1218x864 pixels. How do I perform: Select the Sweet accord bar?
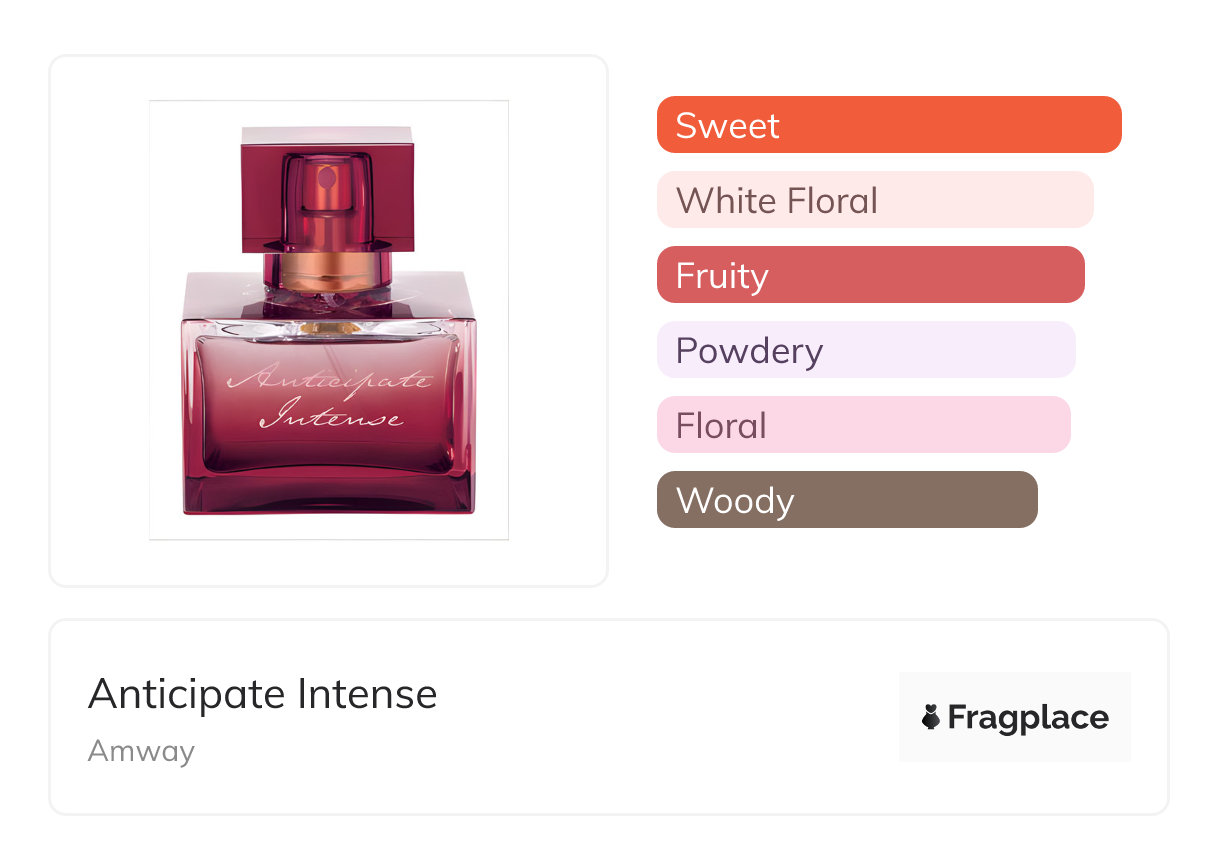click(x=888, y=125)
